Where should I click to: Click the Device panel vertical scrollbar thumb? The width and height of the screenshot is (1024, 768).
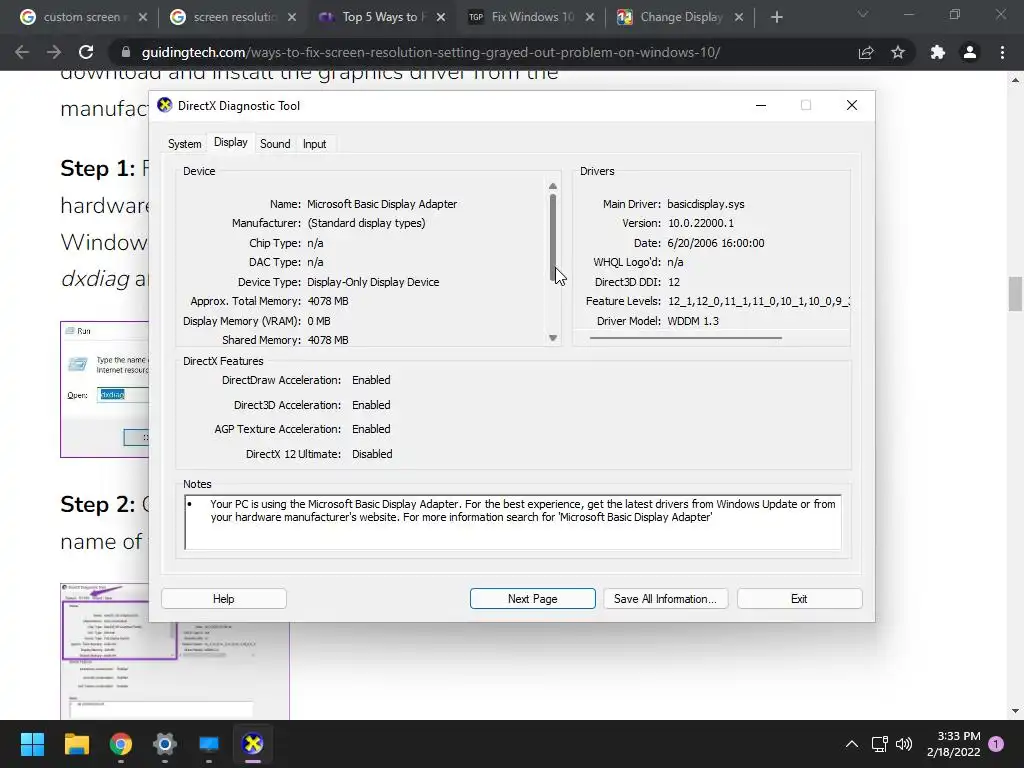click(552, 238)
